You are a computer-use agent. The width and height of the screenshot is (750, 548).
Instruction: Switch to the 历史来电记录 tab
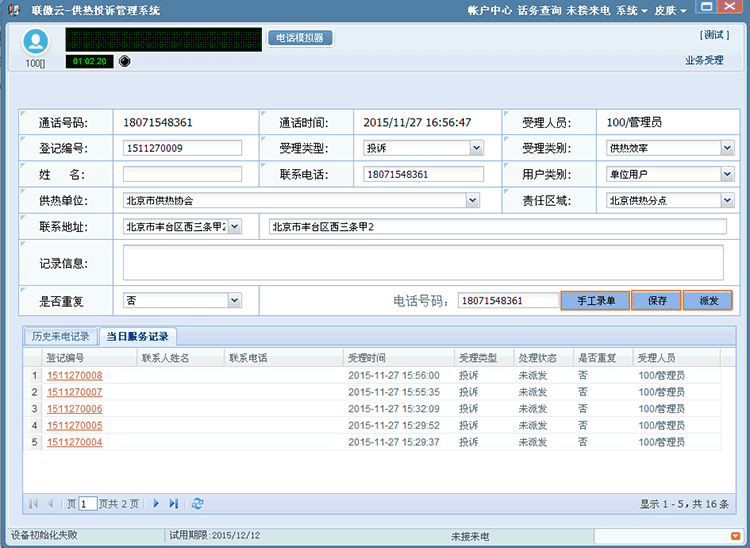[x=60, y=336]
